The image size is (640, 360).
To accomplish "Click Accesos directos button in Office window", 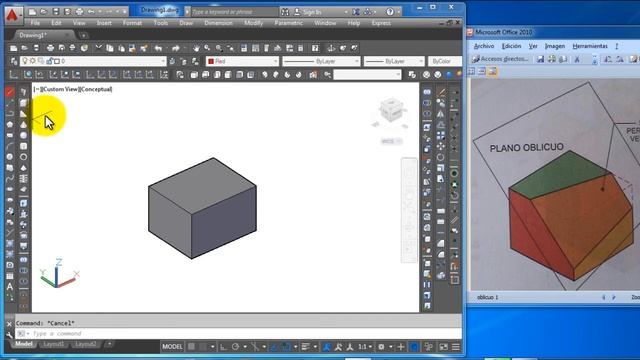I will tap(500, 59).
